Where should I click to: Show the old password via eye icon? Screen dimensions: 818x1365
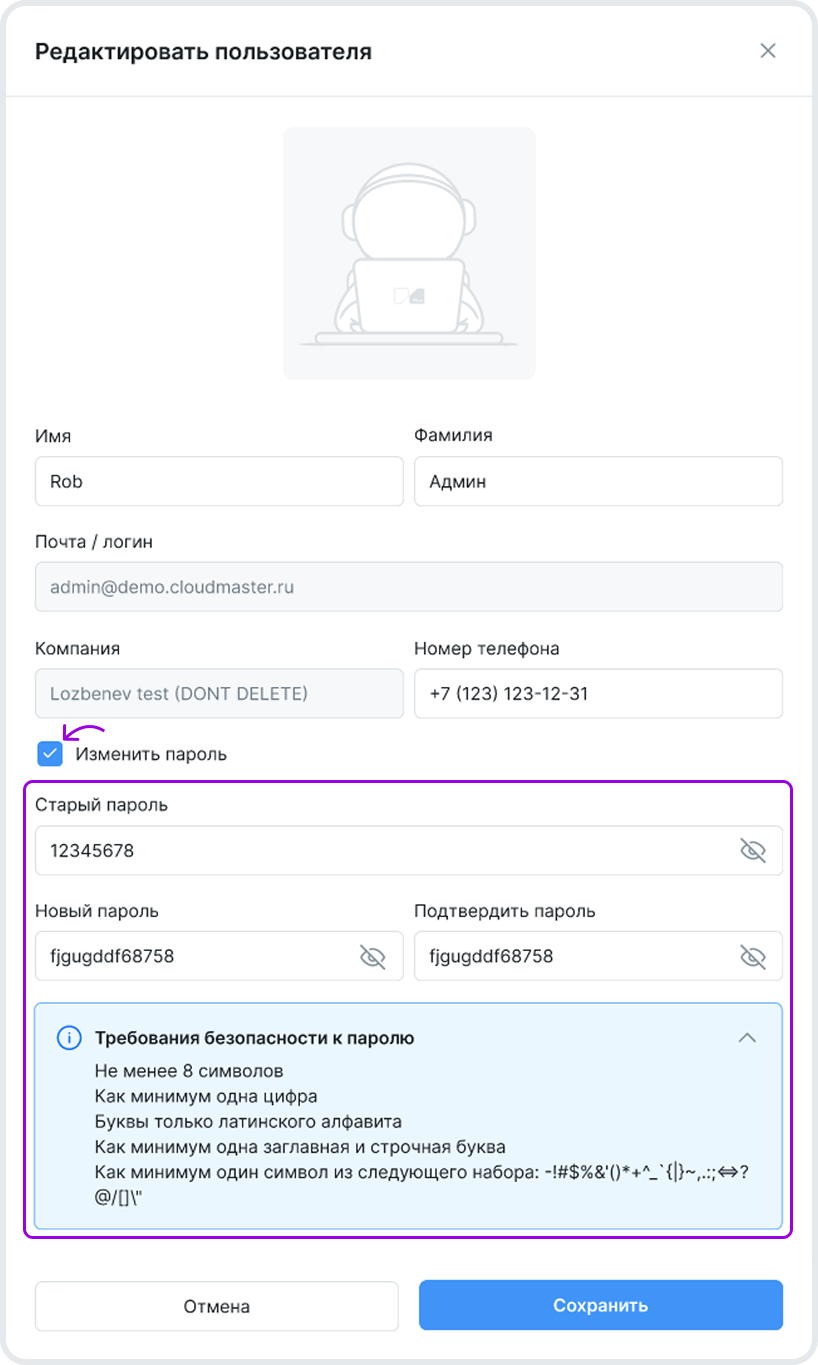point(752,851)
